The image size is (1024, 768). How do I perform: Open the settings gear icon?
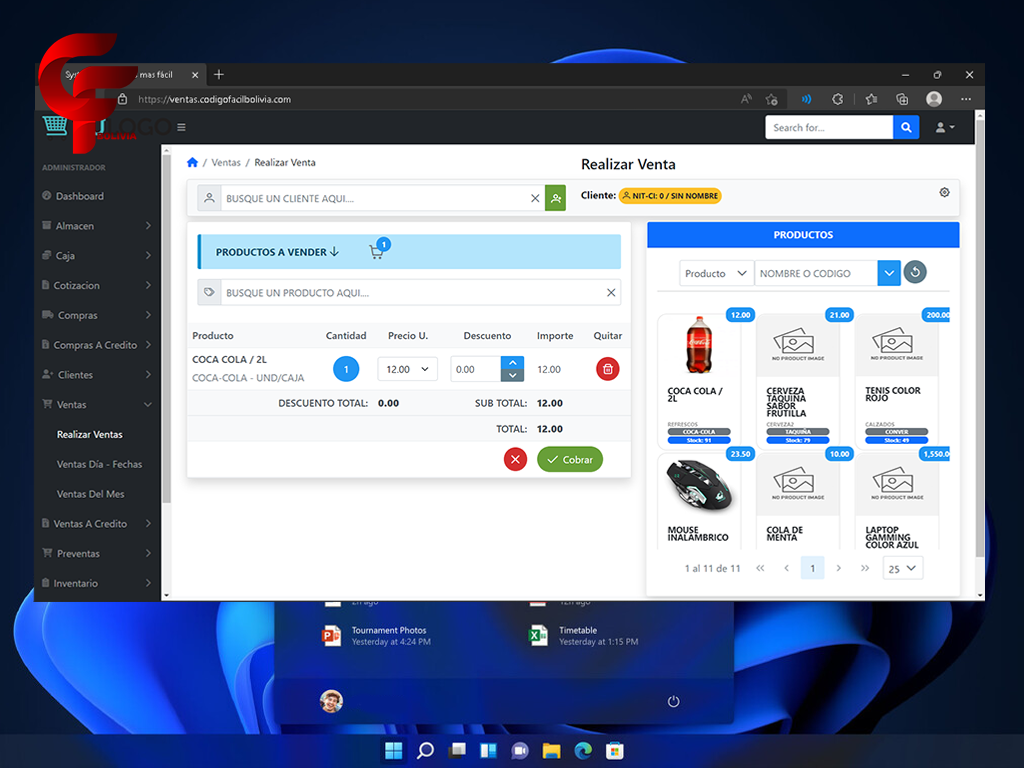[944, 192]
